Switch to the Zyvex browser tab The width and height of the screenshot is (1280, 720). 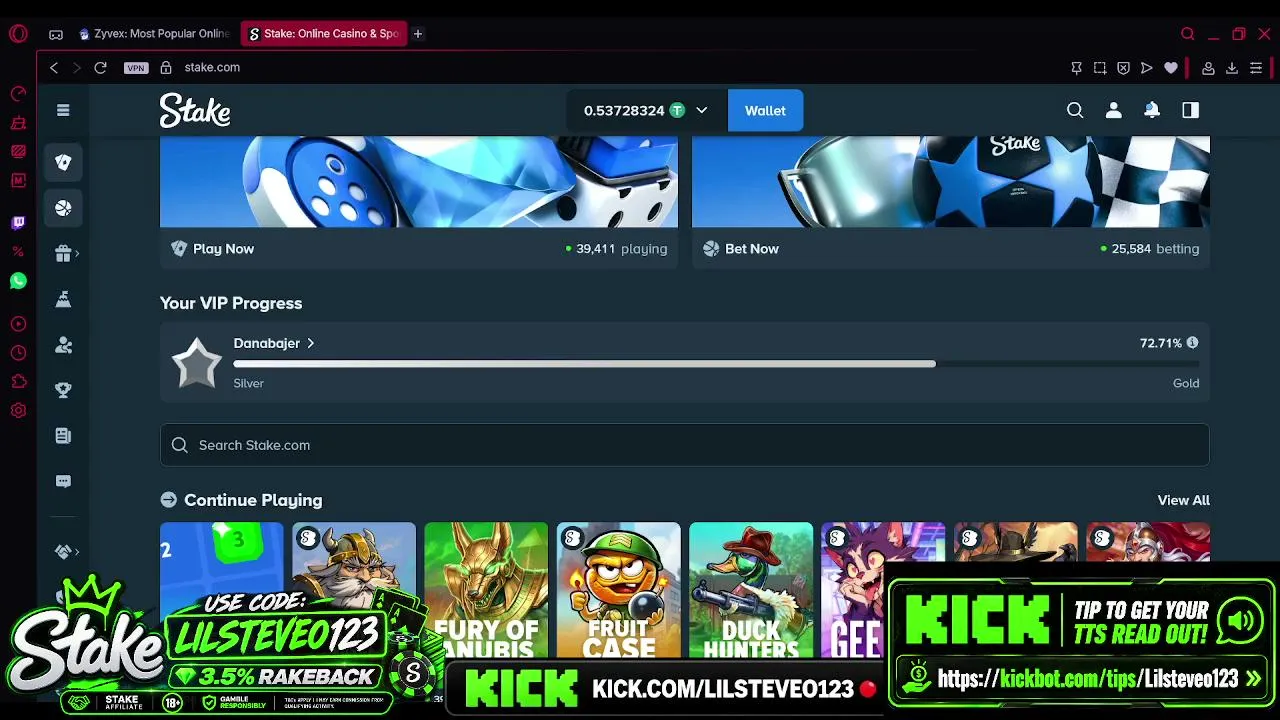tap(154, 34)
